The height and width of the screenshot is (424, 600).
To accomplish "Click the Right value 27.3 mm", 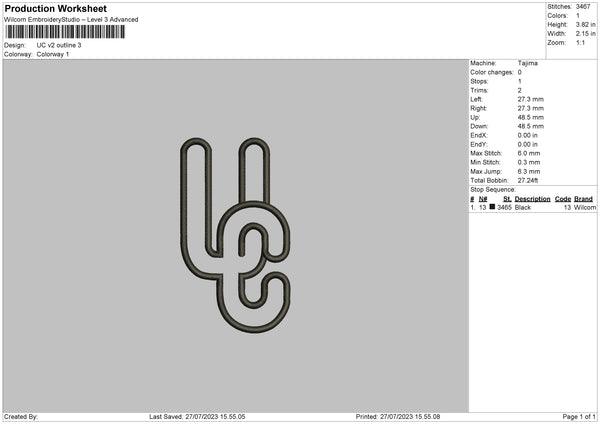I will tap(531, 108).
